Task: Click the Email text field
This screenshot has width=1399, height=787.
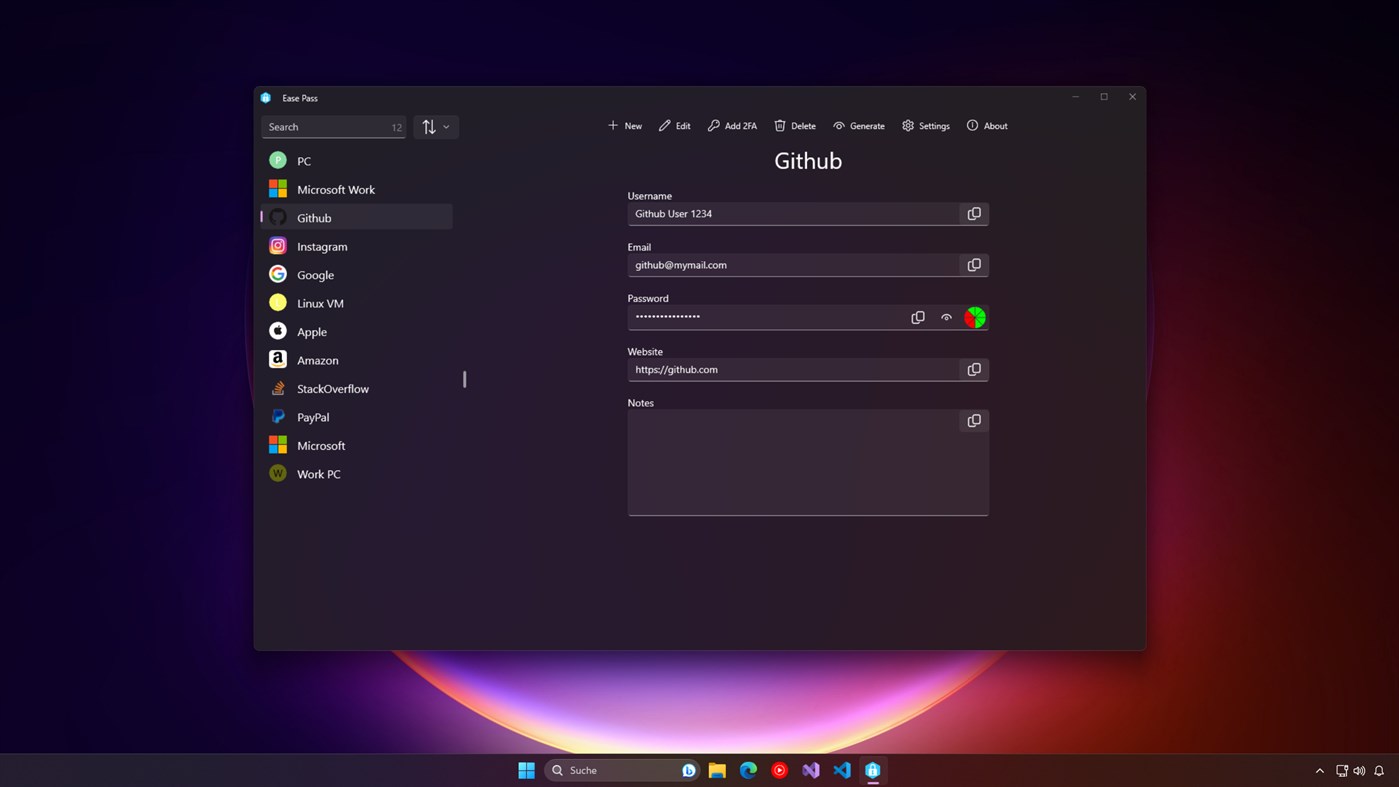Action: coord(793,265)
